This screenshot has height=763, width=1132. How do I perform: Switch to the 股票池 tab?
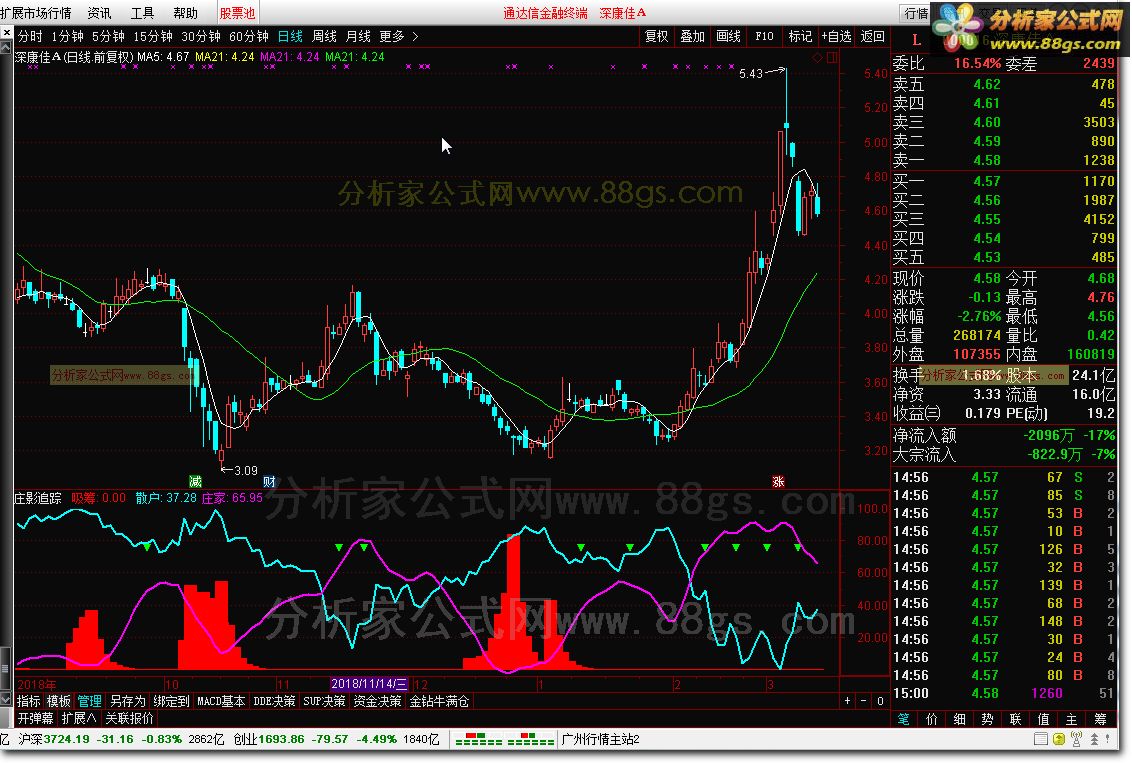point(238,13)
